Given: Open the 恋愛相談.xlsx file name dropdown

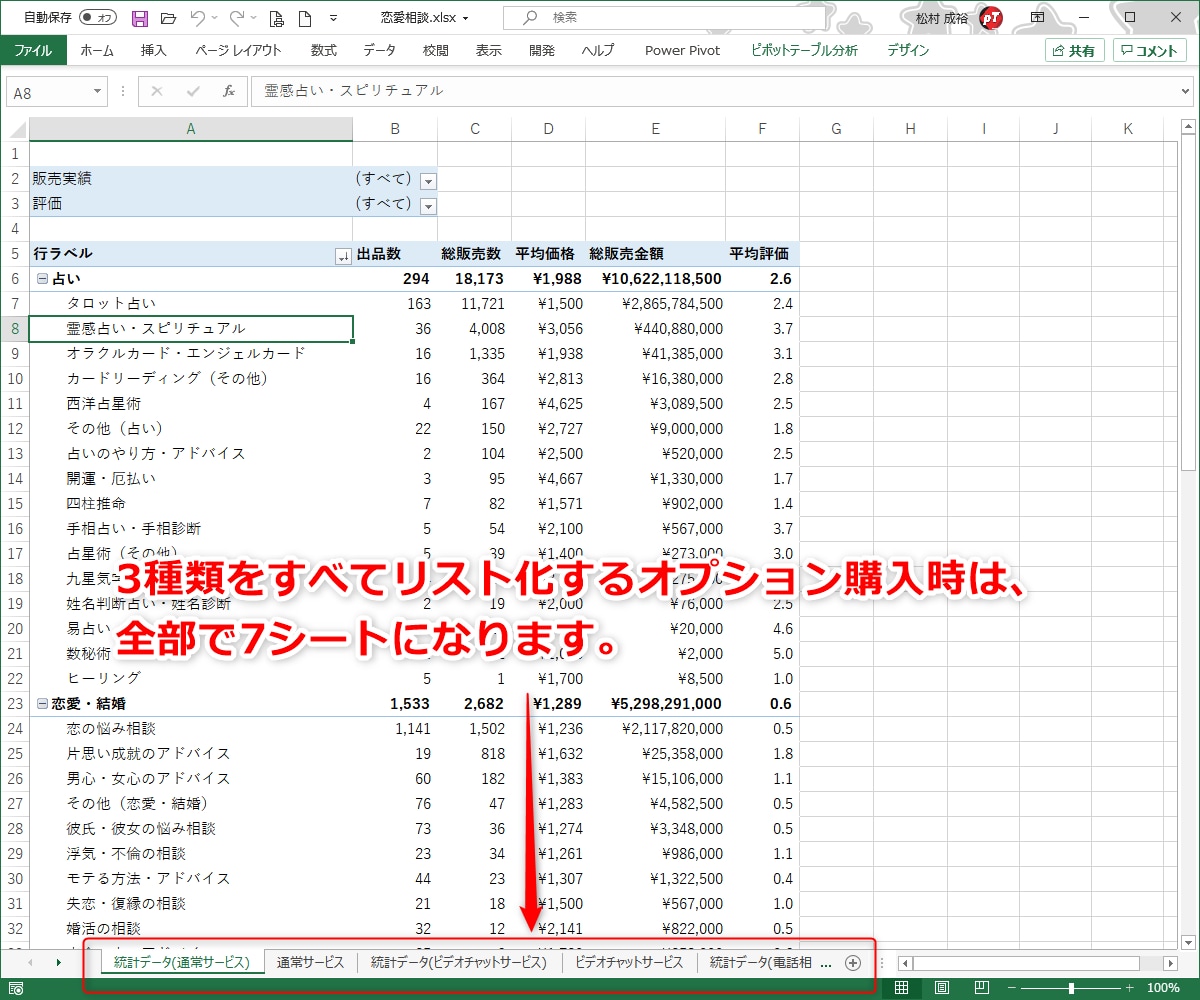Looking at the screenshot, I should coord(465,18).
